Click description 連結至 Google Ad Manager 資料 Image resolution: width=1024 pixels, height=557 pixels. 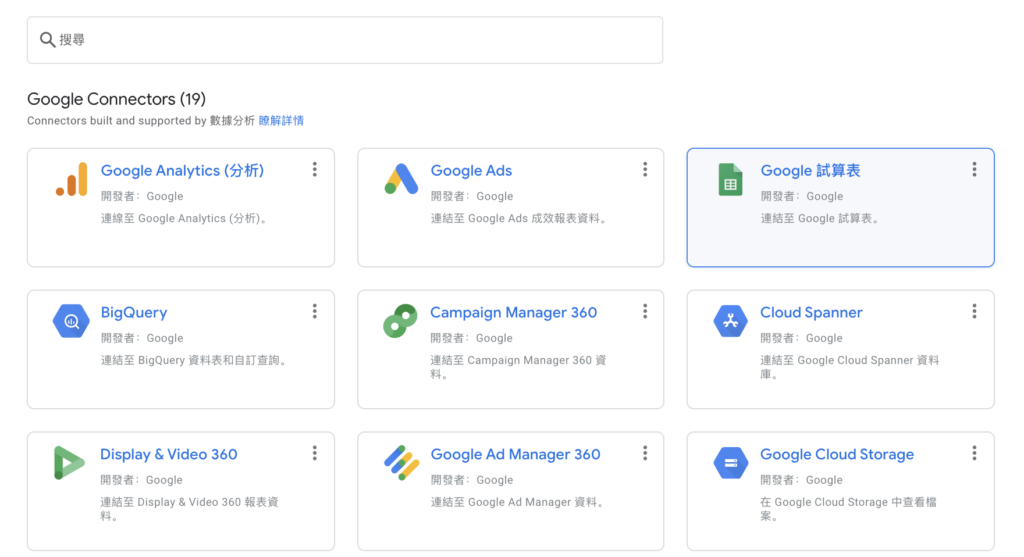click(519, 502)
